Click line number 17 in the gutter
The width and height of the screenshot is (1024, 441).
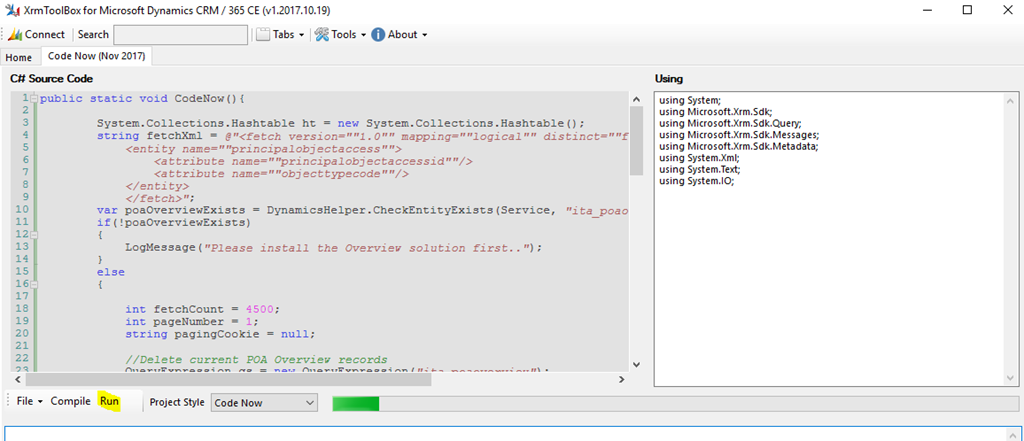[22, 297]
